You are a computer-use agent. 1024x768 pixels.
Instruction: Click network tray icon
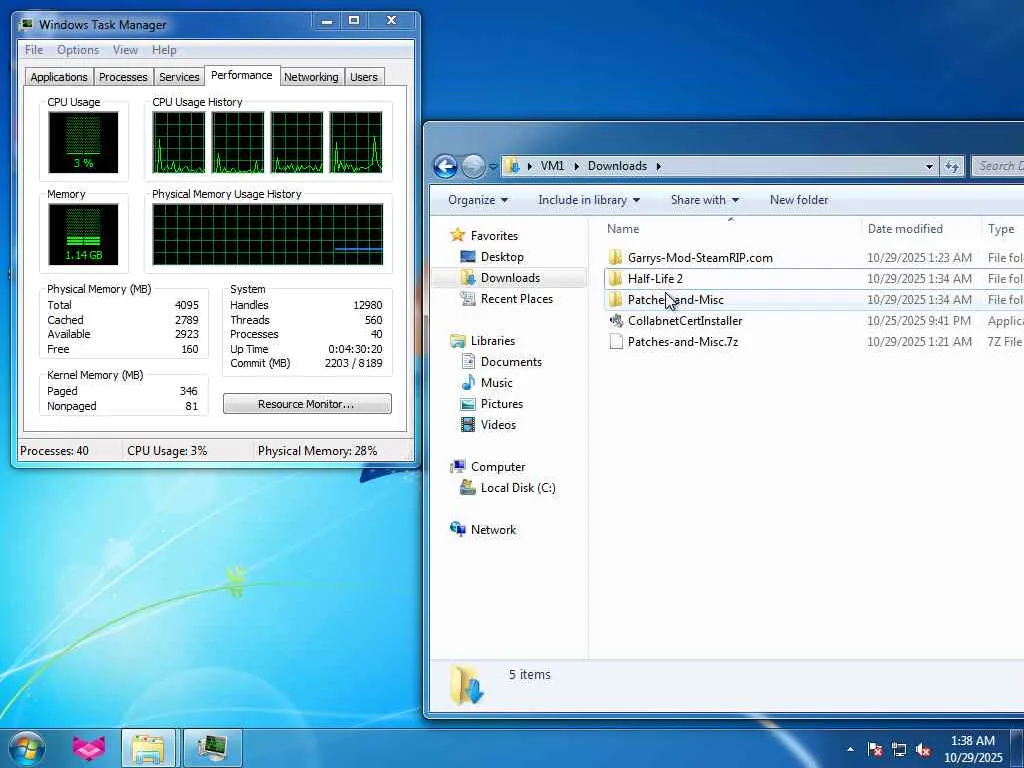click(899, 749)
